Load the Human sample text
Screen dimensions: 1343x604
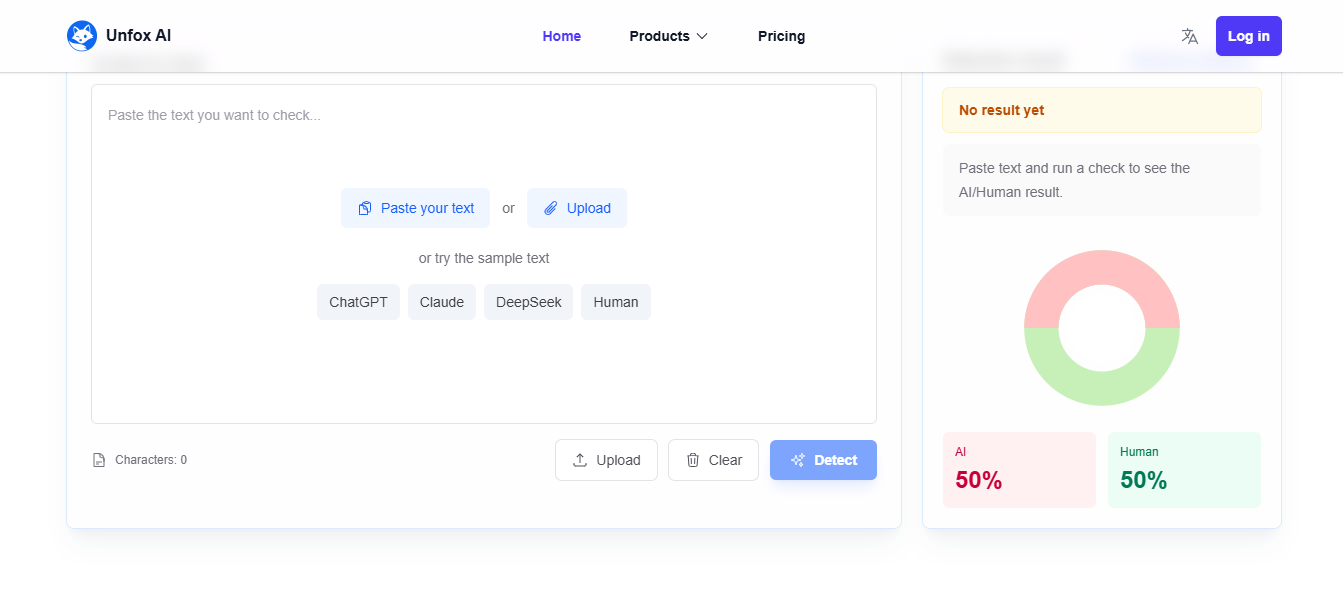tap(616, 302)
